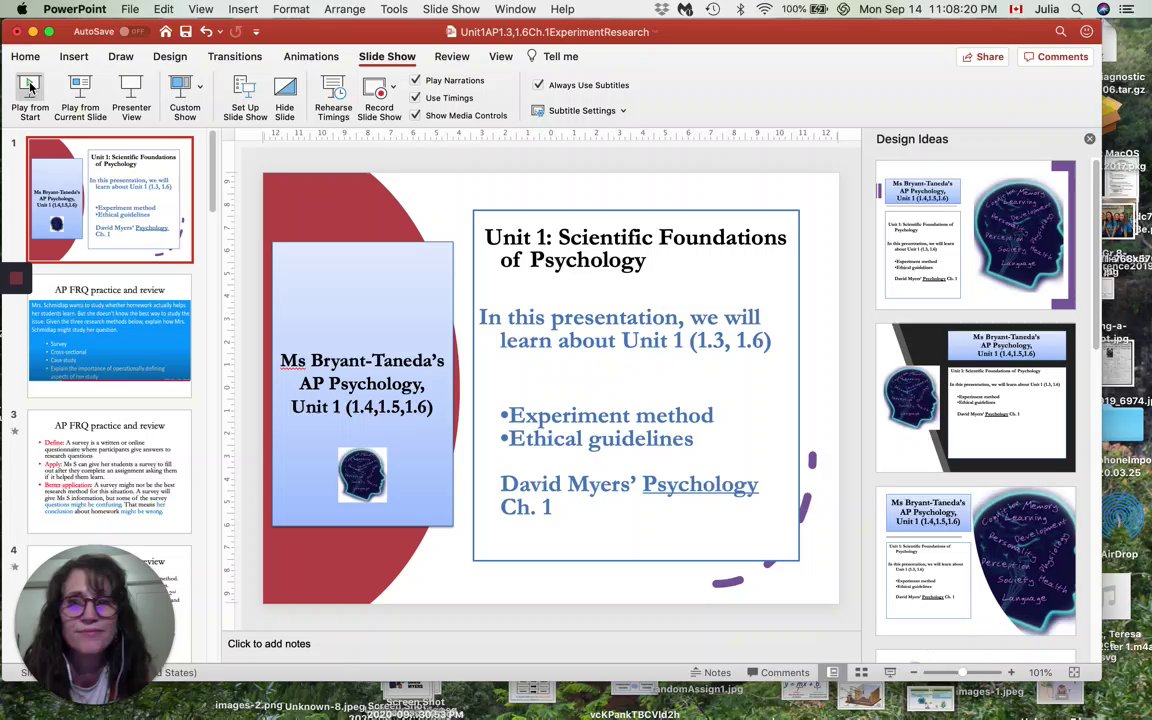The image size is (1152, 720).
Task: Select slide 3 thumbnail
Action: 110,471
